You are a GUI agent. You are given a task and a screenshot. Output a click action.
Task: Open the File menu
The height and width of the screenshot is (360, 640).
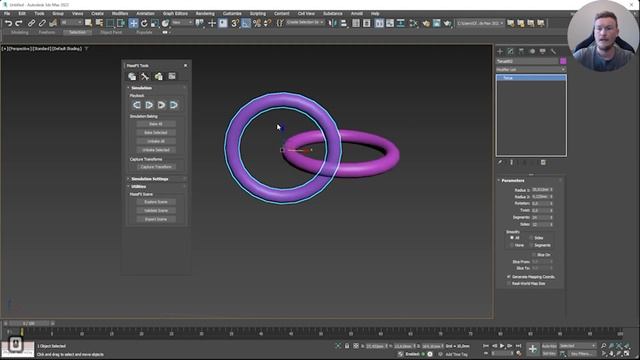[7, 13]
